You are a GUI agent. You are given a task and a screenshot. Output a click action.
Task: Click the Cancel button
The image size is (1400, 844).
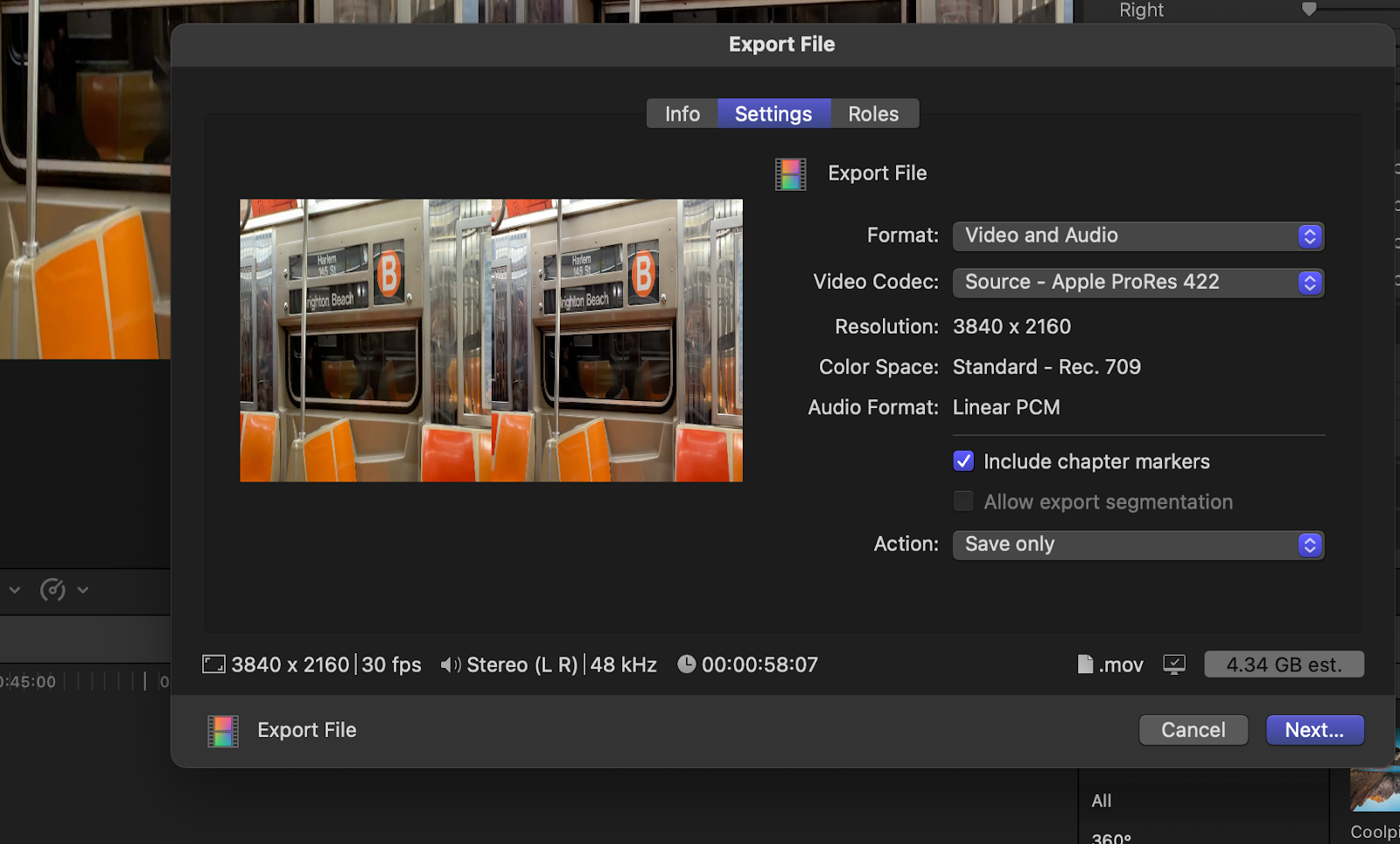click(x=1193, y=730)
